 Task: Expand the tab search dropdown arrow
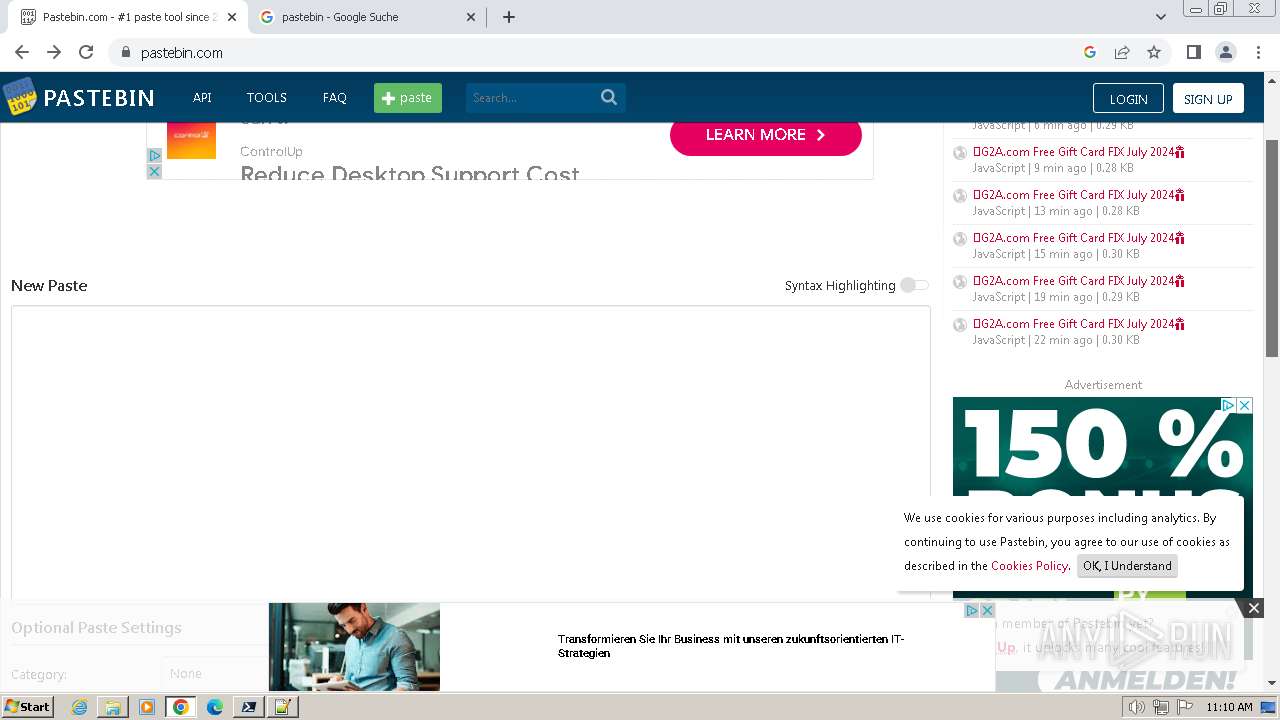coord(1160,17)
